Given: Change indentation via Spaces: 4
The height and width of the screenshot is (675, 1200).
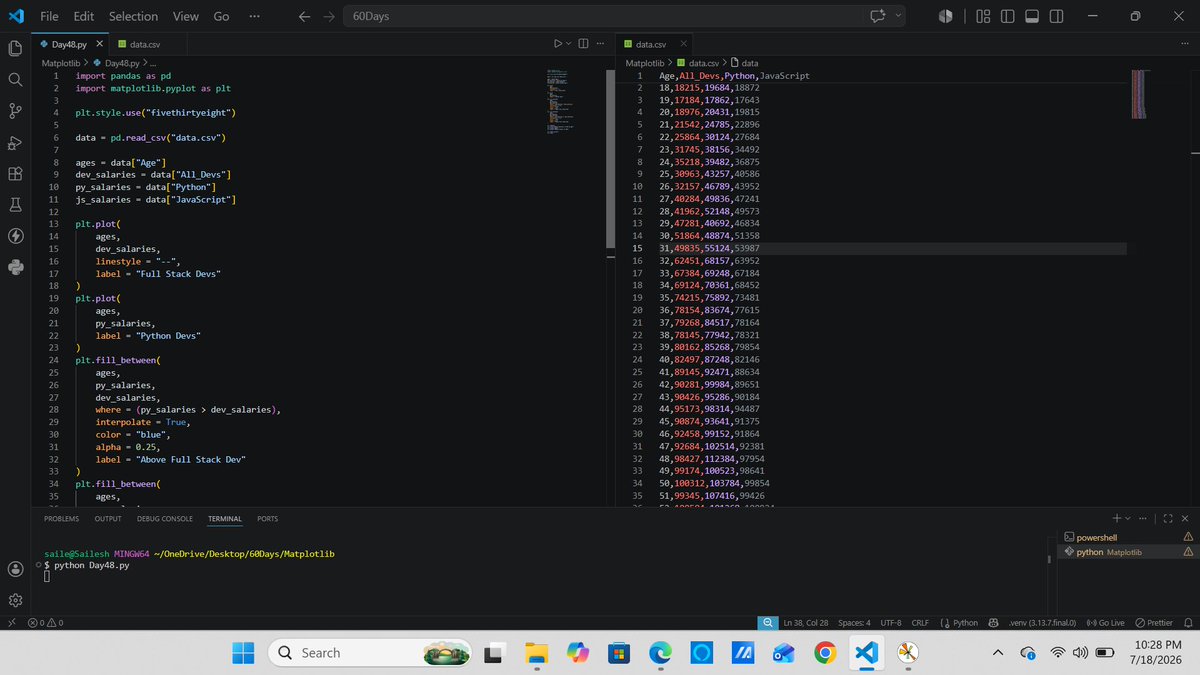Looking at the screenshot, I should pos(854,622).
